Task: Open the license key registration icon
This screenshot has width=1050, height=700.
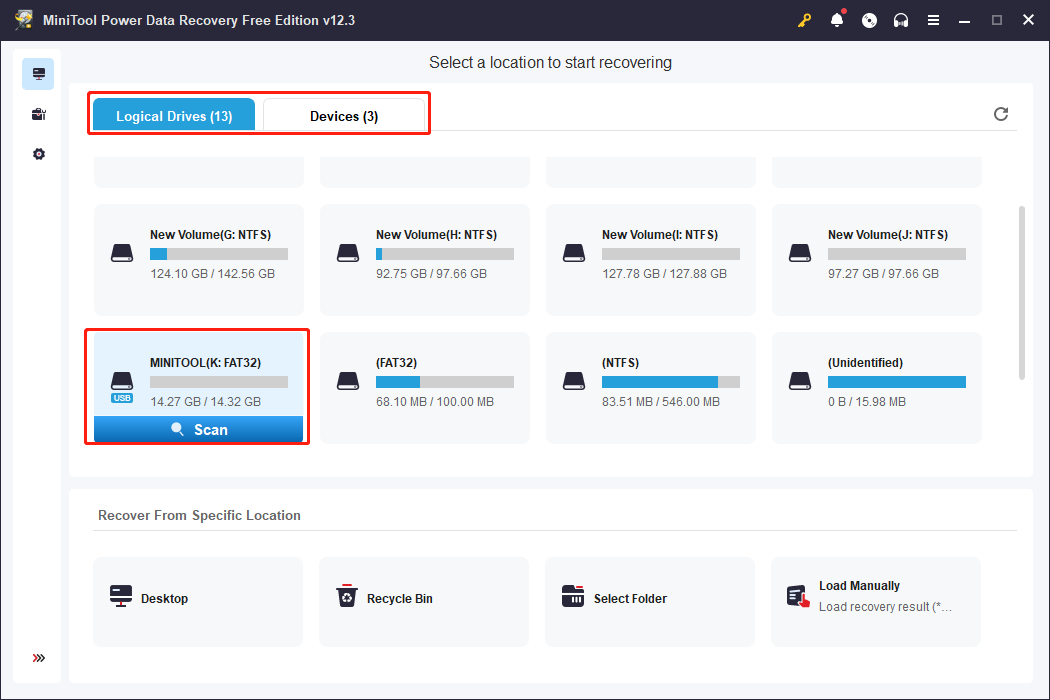Action: [805, 19]
